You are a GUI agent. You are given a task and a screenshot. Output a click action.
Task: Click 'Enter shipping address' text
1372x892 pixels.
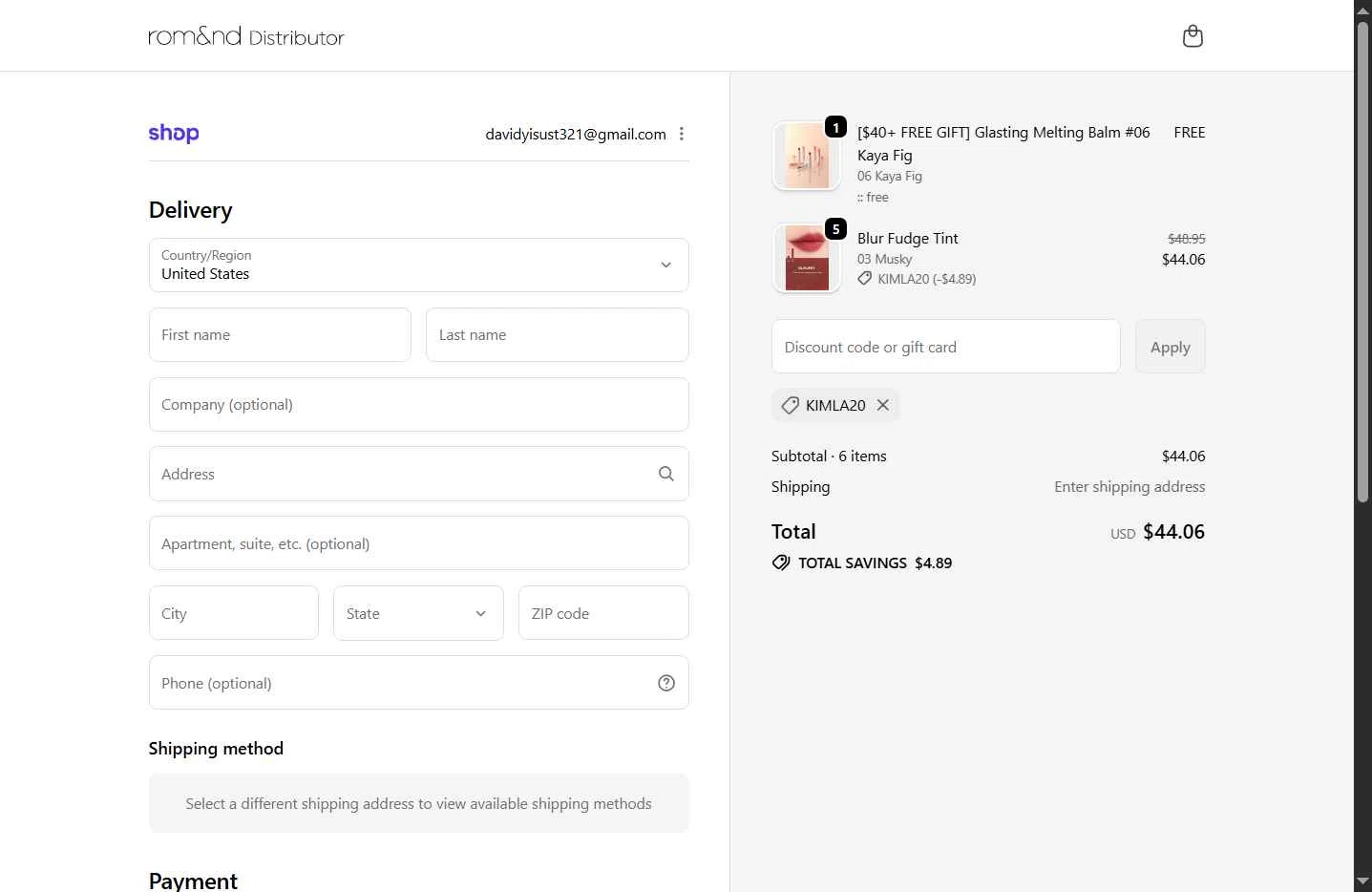[1129, 486]
